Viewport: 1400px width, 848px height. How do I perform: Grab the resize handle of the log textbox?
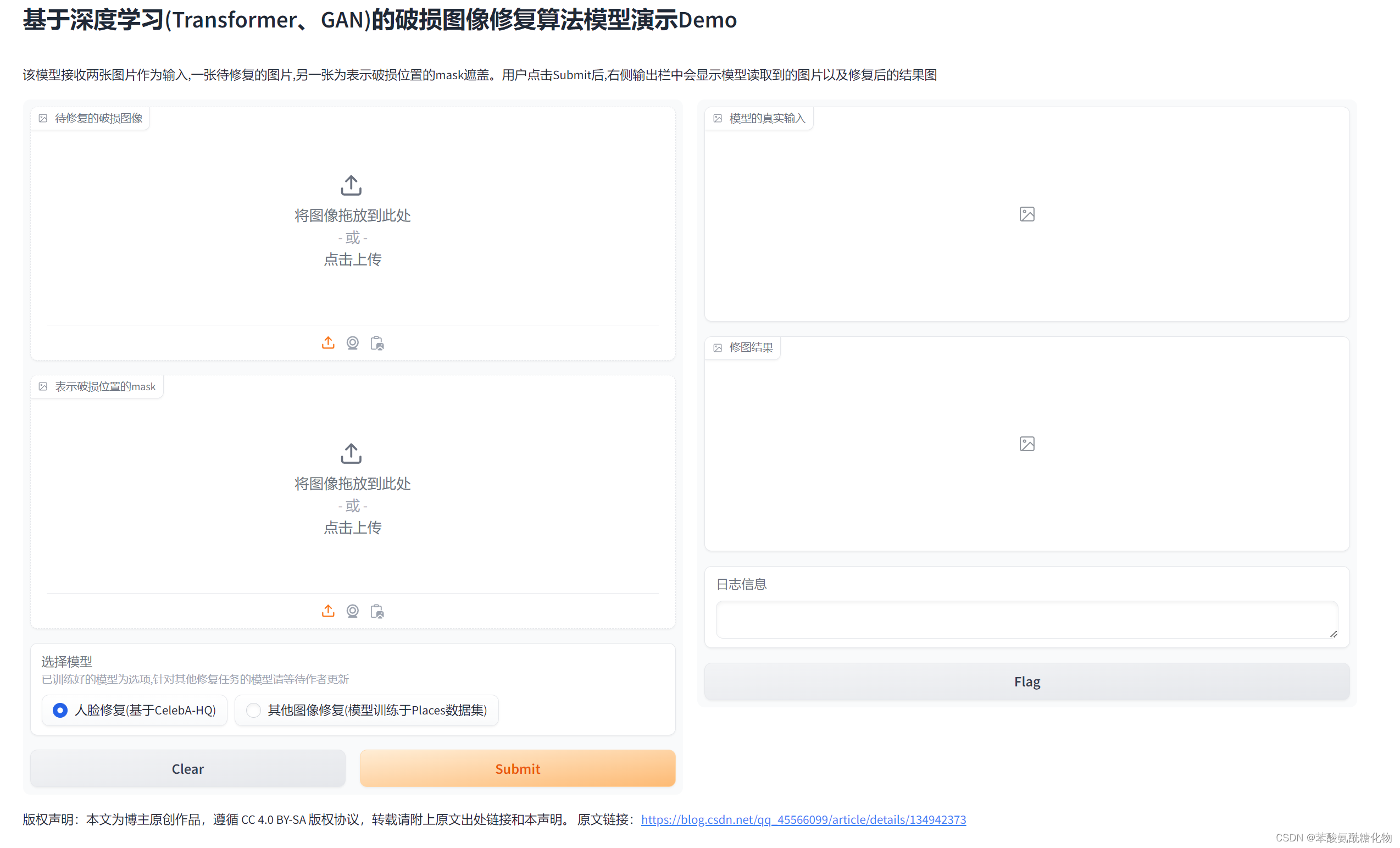click(1333, 634)
